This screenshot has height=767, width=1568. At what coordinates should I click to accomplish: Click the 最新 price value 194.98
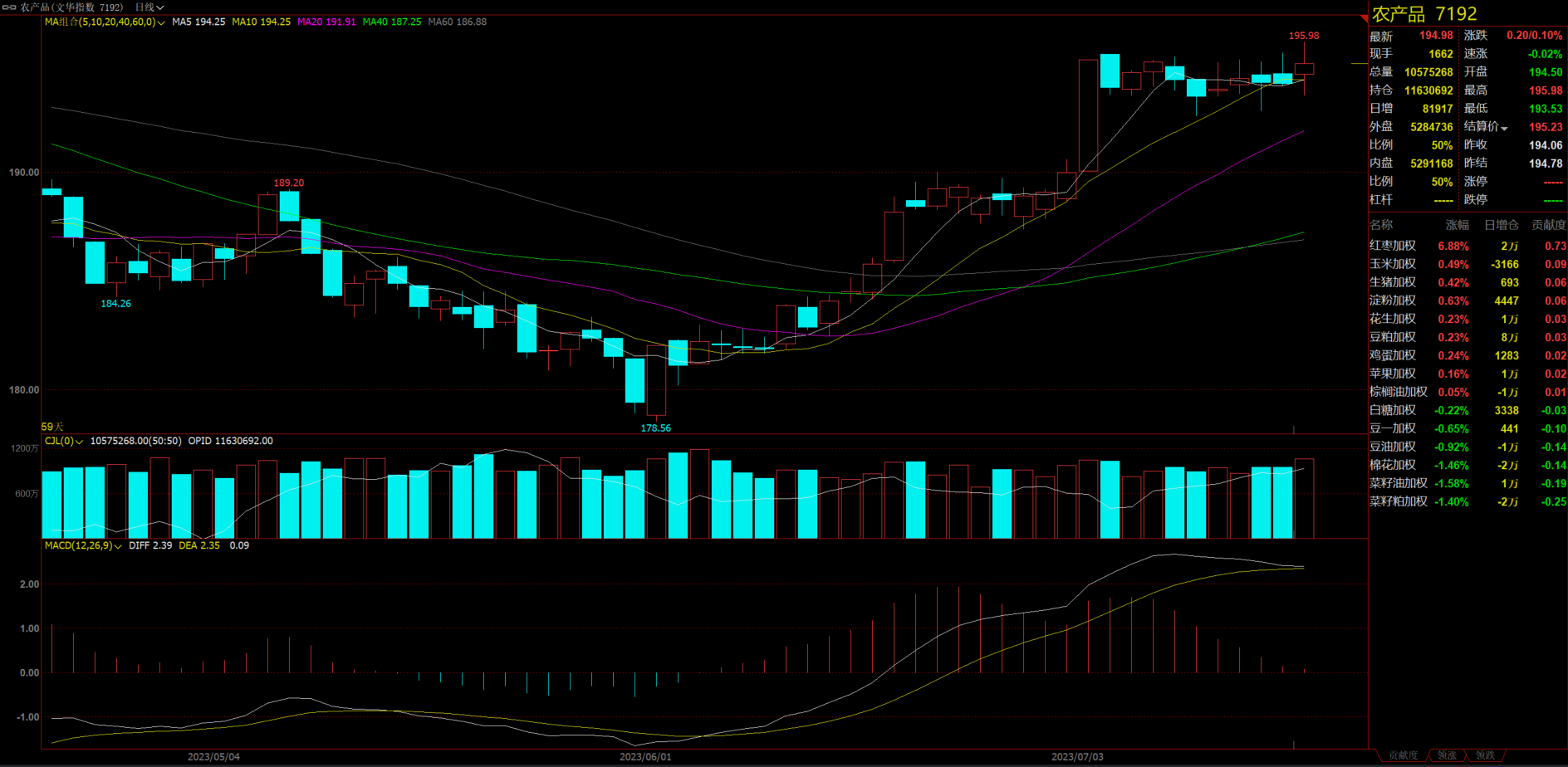click(1436, 36)
